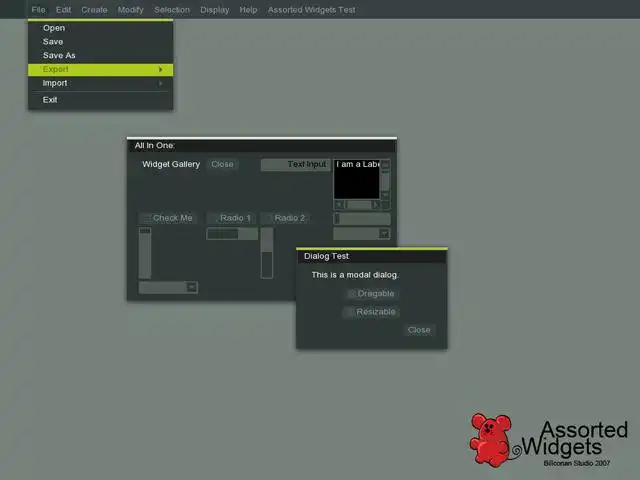Click the Dialog Test title bar
Screen dimensions: 640x480
(371, 256)
